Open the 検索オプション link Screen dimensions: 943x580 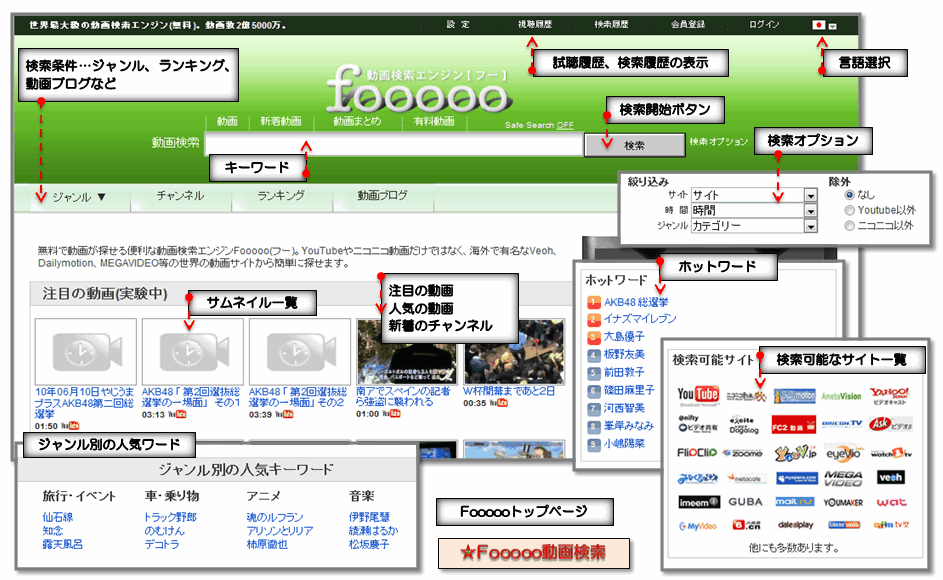tap(718, 141)
